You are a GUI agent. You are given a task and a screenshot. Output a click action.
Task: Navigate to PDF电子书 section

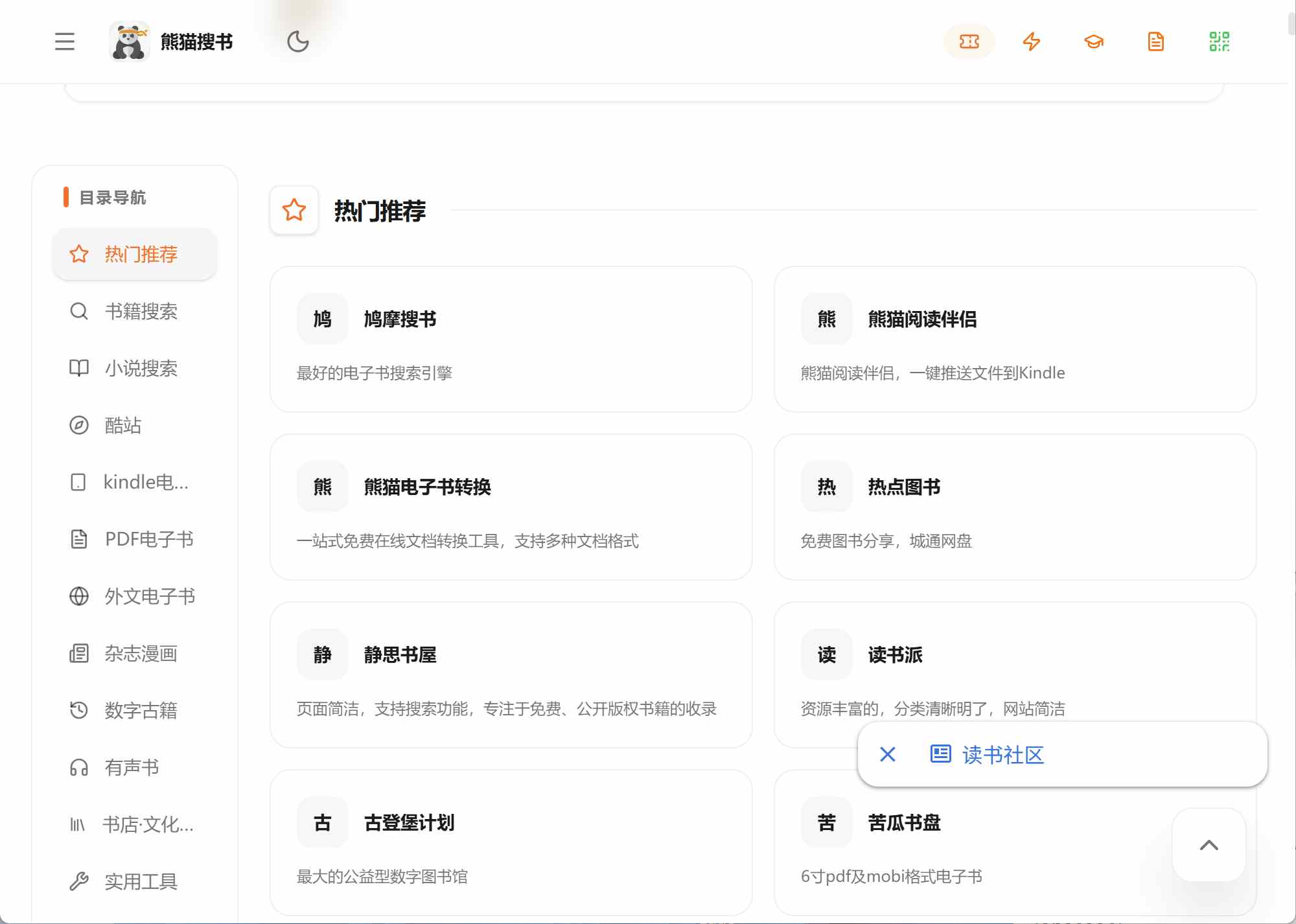pos(135,539)
